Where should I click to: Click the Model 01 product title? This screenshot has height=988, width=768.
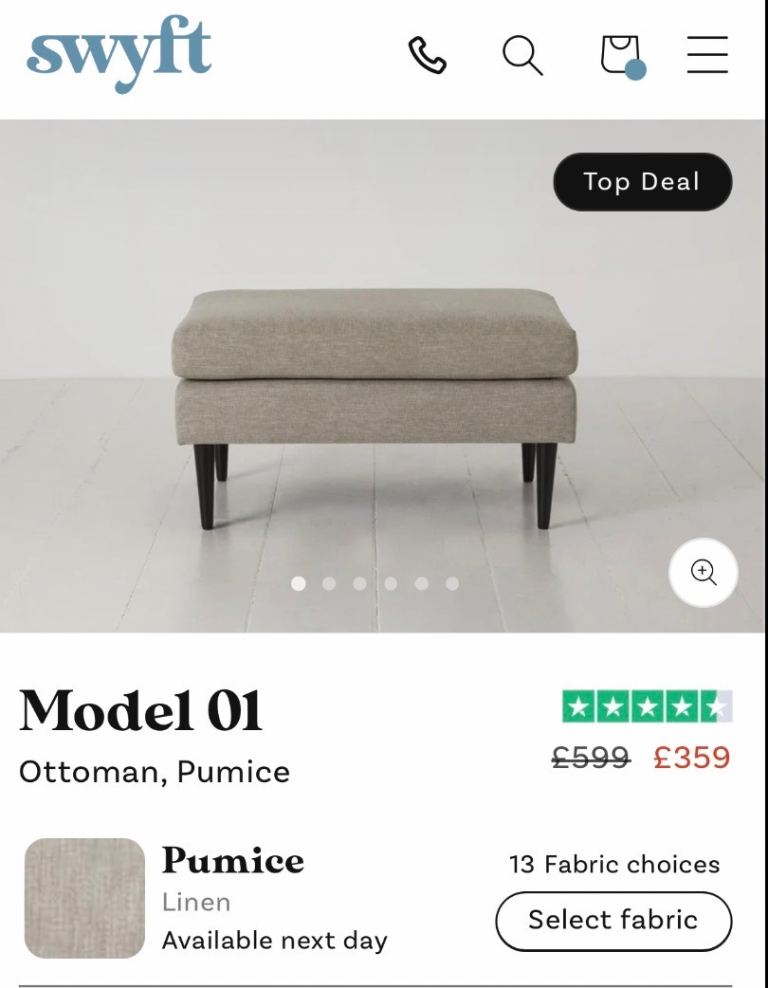pos(141,712)
